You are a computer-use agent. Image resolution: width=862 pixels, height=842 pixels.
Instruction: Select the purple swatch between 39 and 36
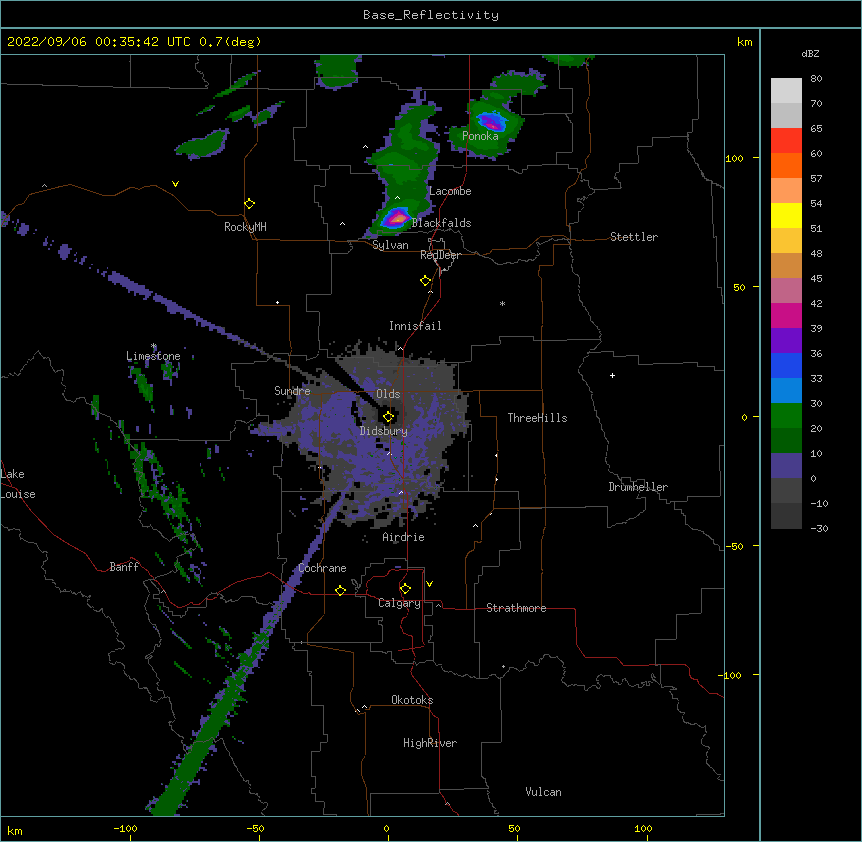coord(786,340)
